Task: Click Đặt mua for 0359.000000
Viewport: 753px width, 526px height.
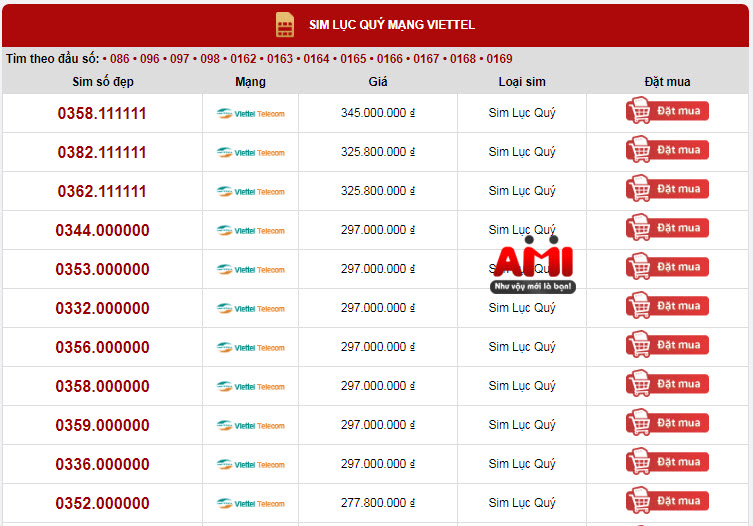Action: 667,422
